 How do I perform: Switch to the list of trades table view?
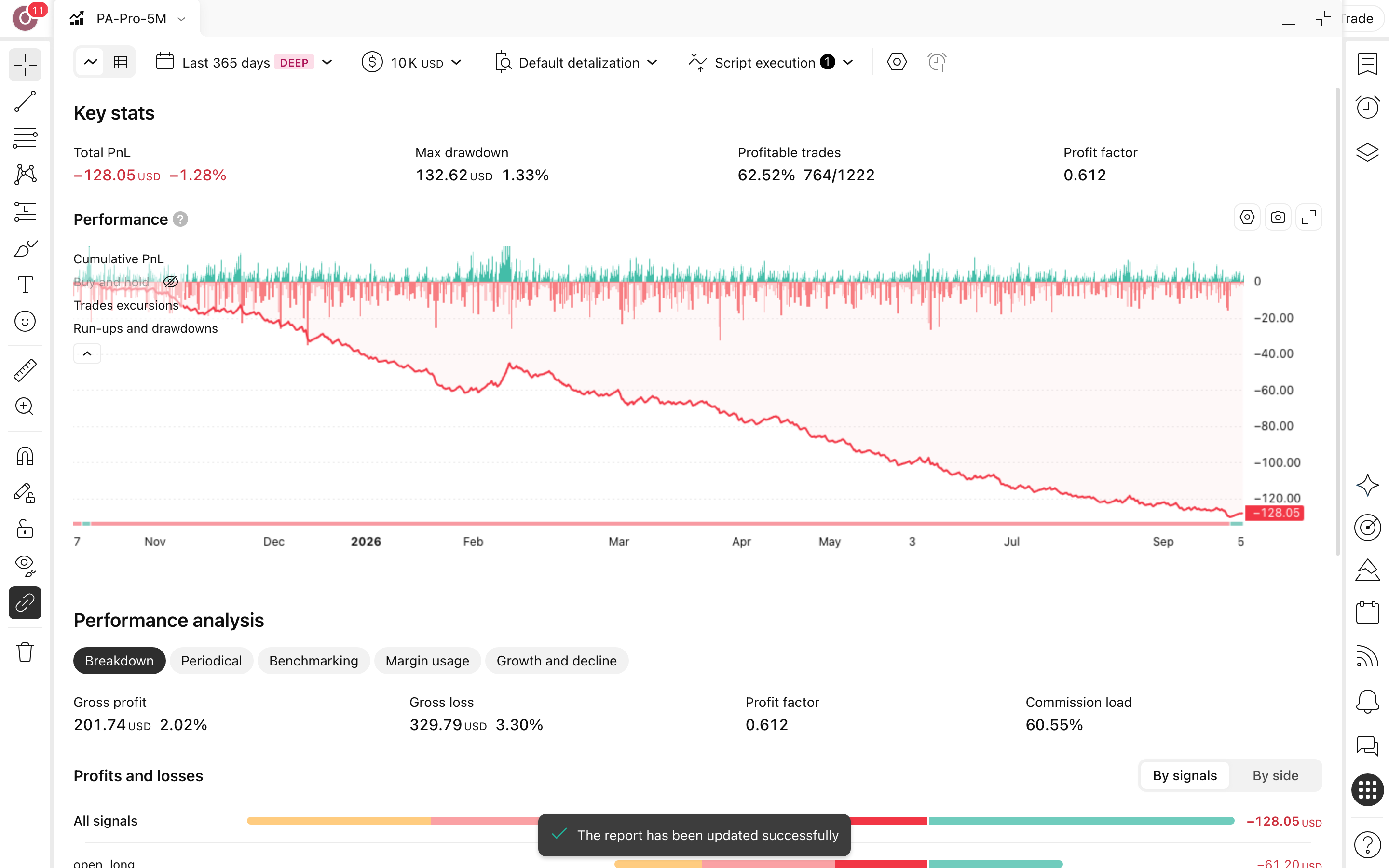click(x=121, y=62)
